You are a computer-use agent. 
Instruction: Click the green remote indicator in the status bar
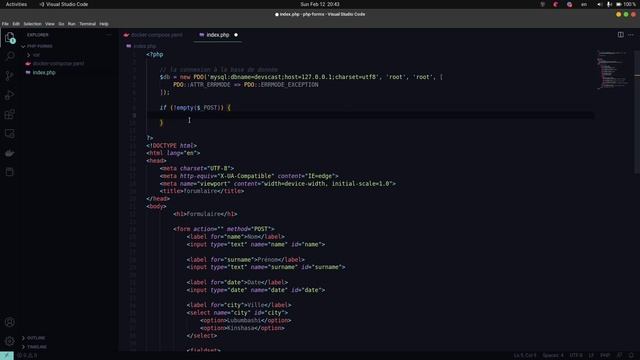[7, 356]
